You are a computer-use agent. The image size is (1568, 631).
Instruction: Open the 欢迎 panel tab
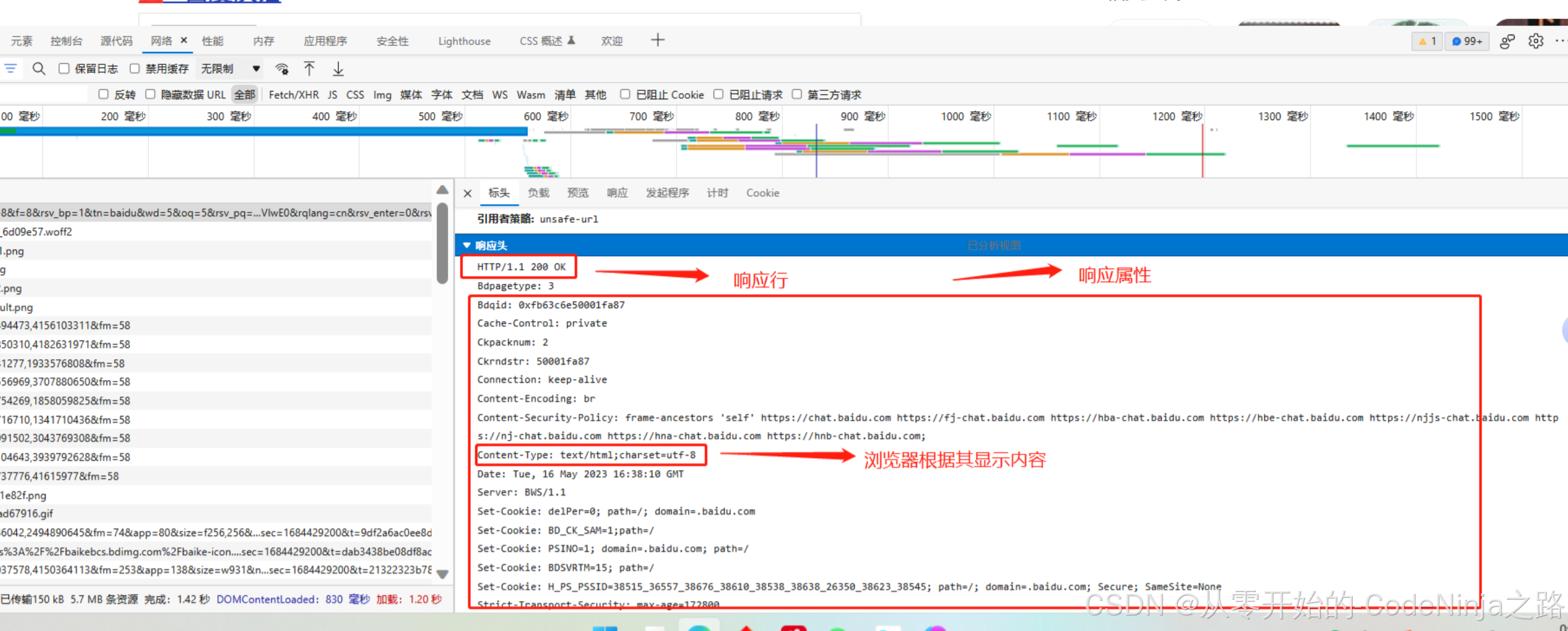(x=612, y=41)
